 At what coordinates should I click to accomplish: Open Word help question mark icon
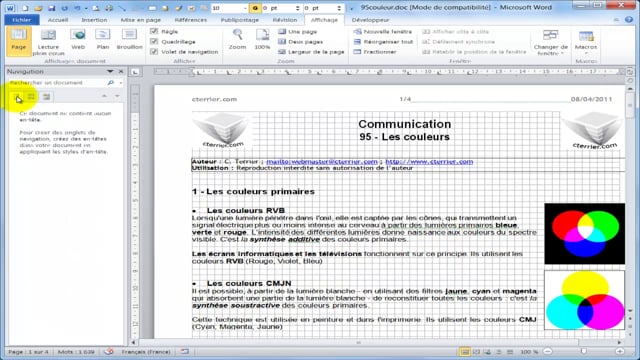pyautogui.click(x=629, y=20)
